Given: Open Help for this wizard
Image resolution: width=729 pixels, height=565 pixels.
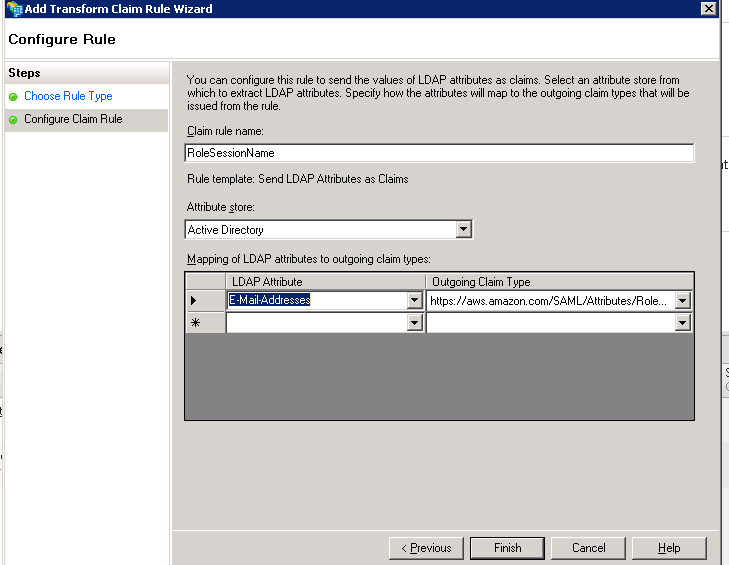Looking at the screenshot, I should [x=669, y=548].
